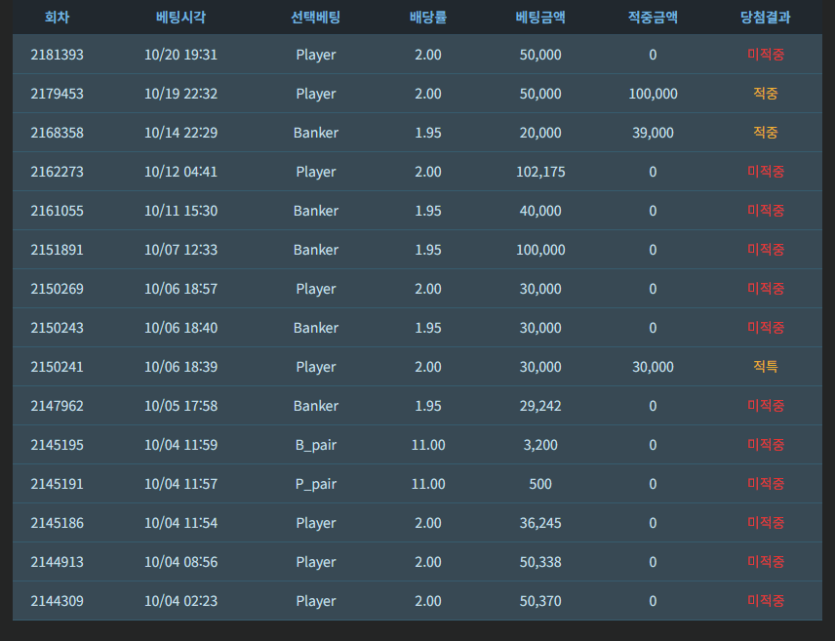Select round number 2181393
The width and height of the screenshot is (835, 641).
tap(57, 54)
